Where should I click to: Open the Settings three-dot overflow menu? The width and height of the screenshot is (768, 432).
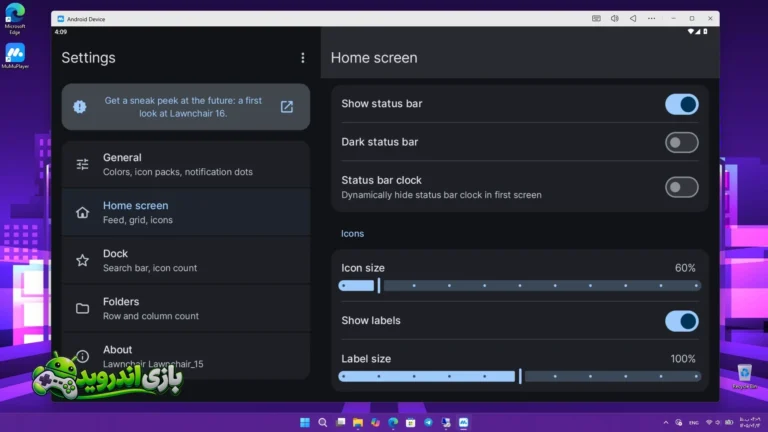(x=303, y=58)
